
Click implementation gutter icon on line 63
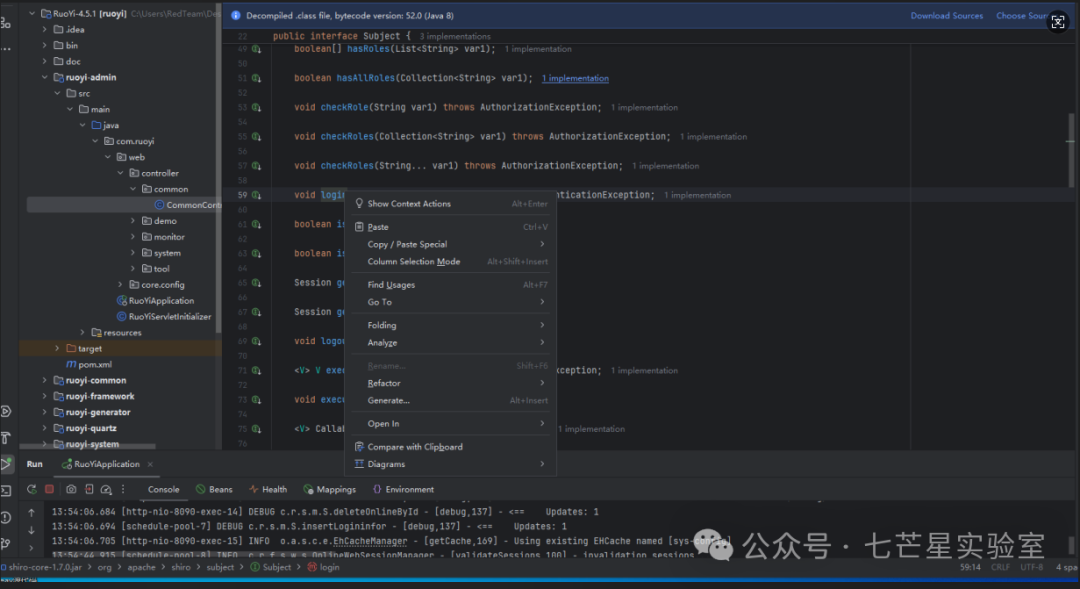pyautogui.click(x=256, y=254)
